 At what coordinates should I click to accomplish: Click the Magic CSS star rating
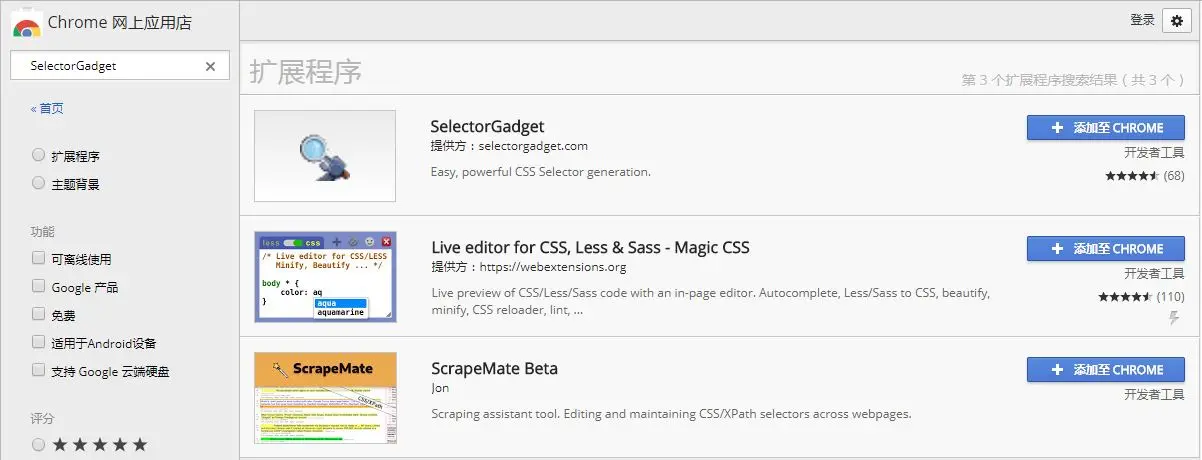pyautogui.click(x=1125, y=297)
